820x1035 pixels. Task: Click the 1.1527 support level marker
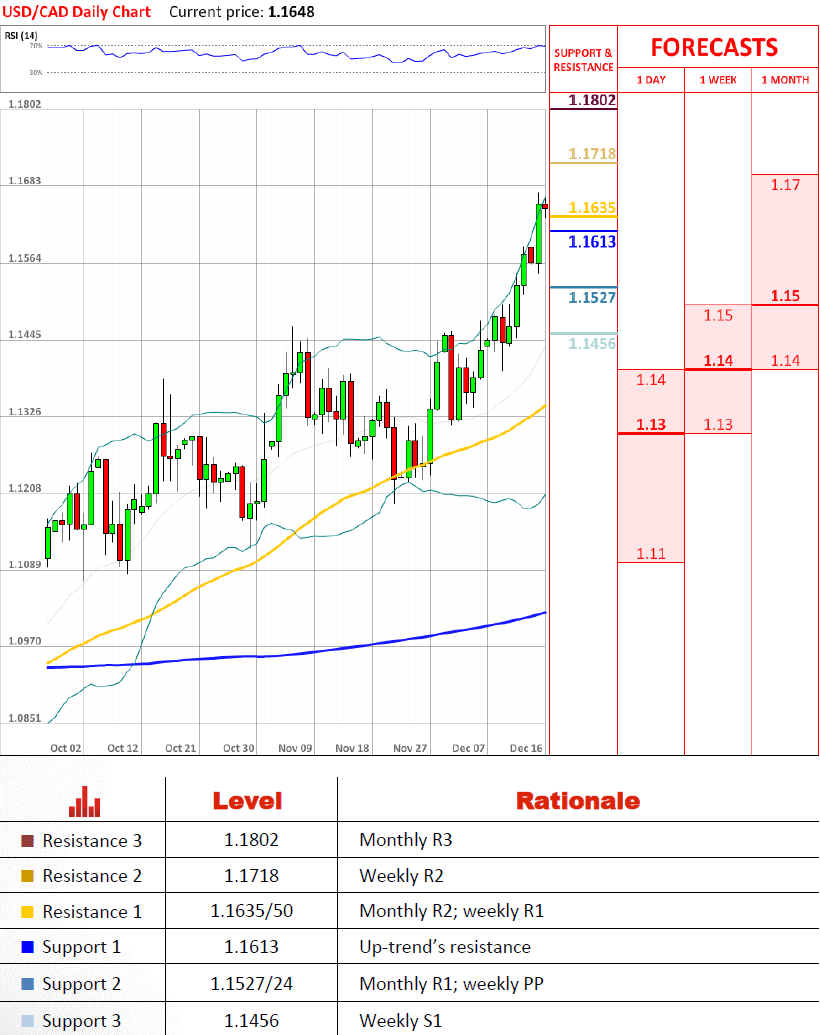[x=592, y=298]
